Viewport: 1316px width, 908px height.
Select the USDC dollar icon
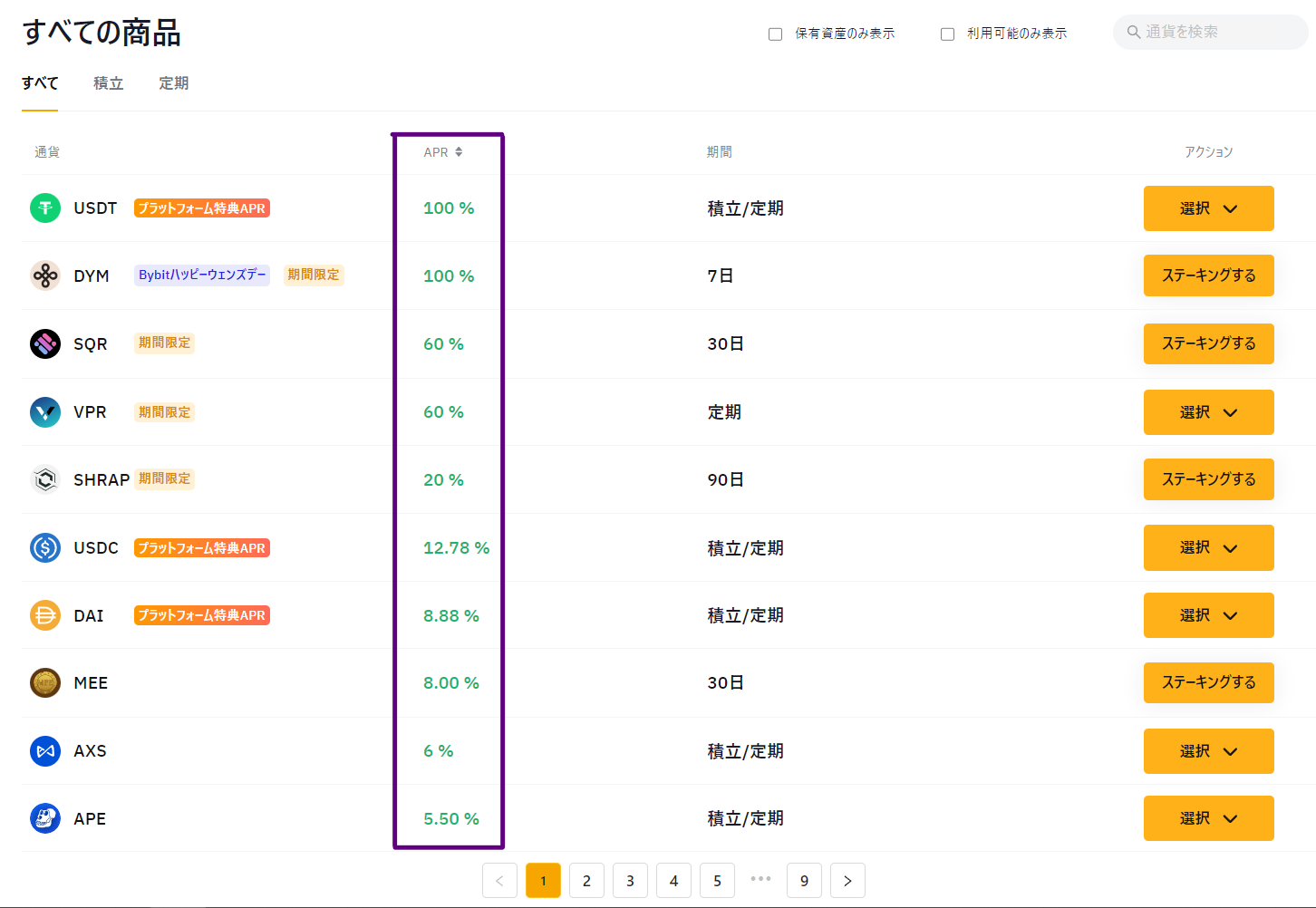click(x=44, y=547)
